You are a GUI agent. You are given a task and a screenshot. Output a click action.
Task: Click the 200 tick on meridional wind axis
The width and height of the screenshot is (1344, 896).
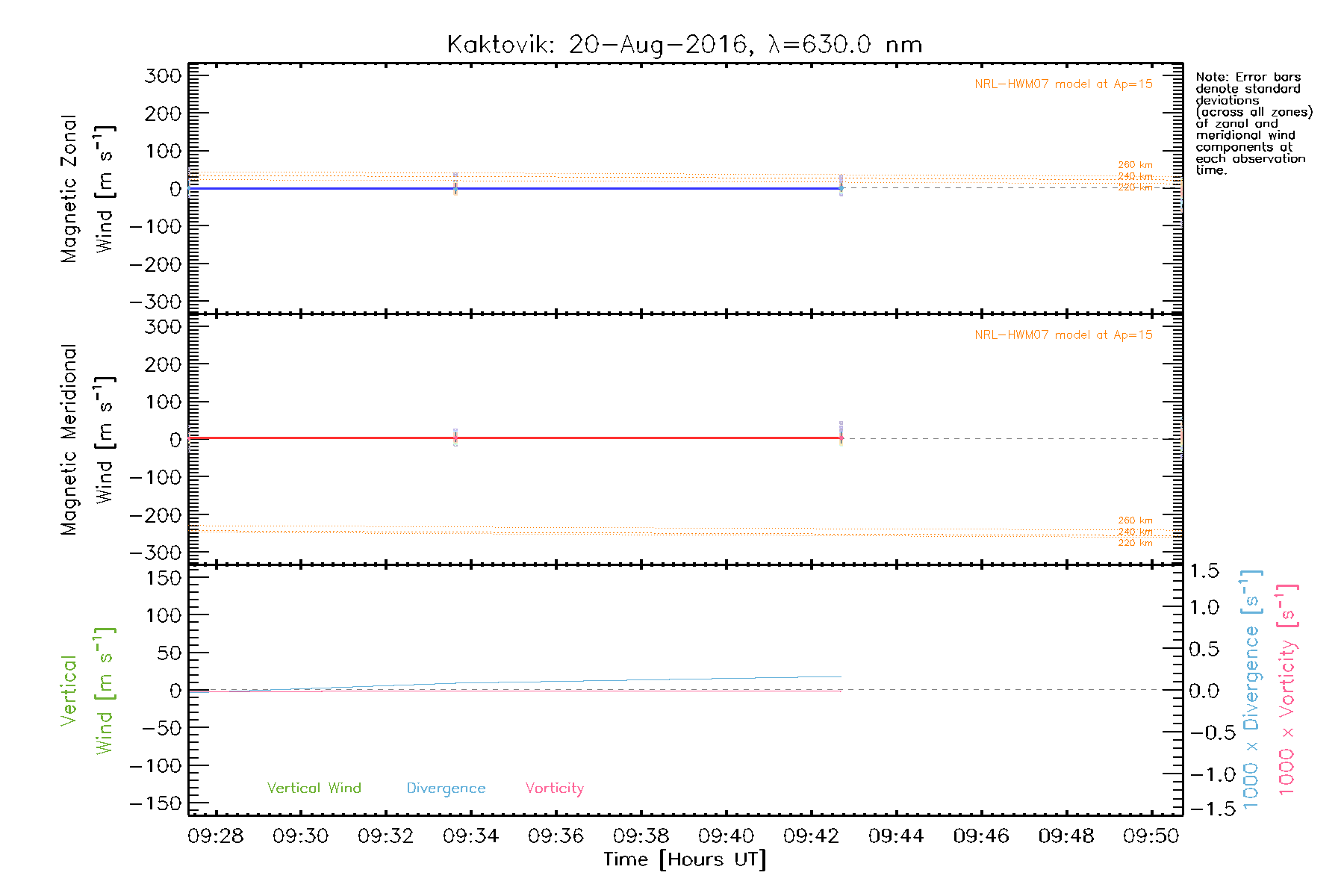click(164, 364)
